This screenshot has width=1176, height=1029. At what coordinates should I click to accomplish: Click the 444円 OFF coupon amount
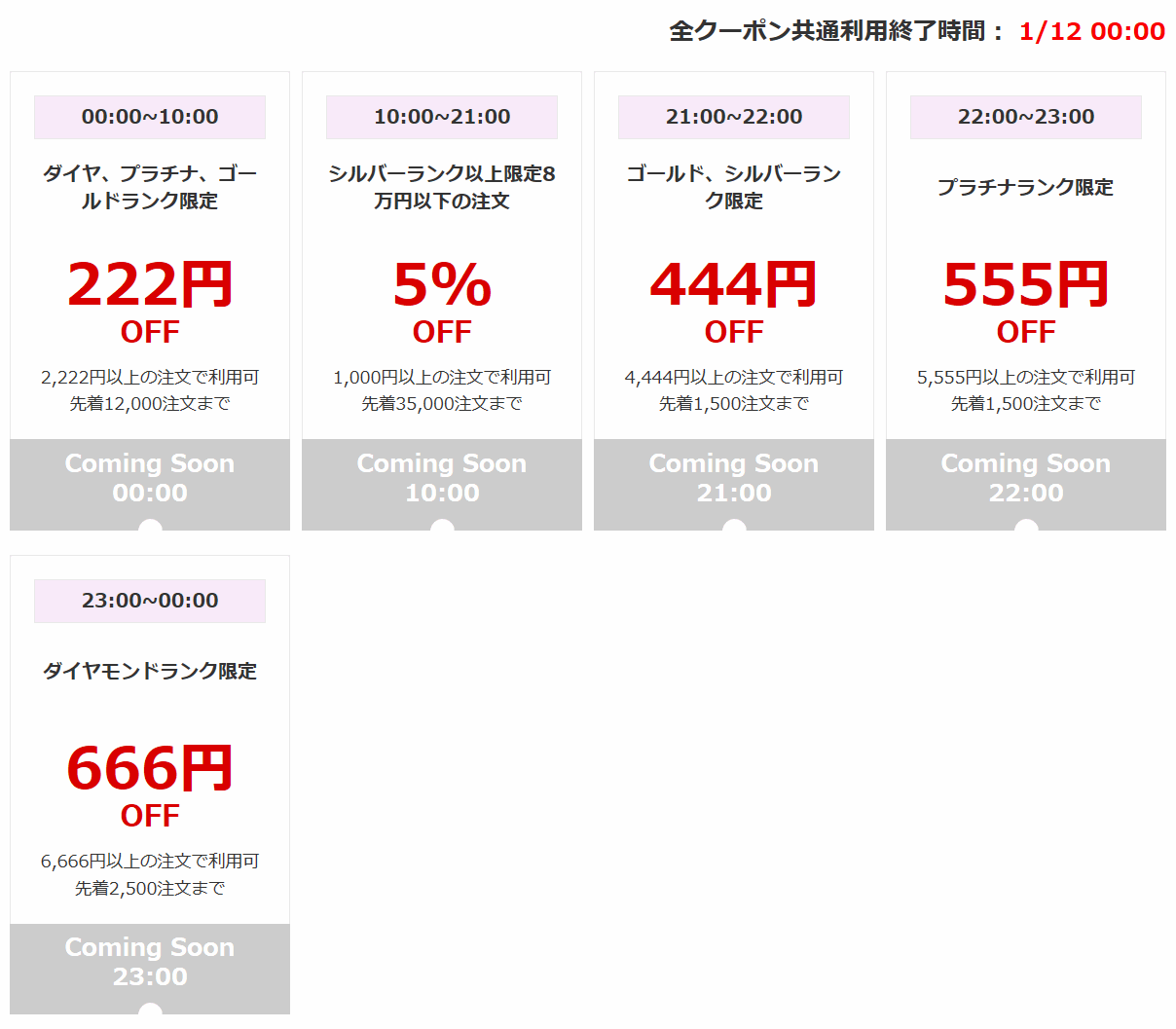pos(734,302)
